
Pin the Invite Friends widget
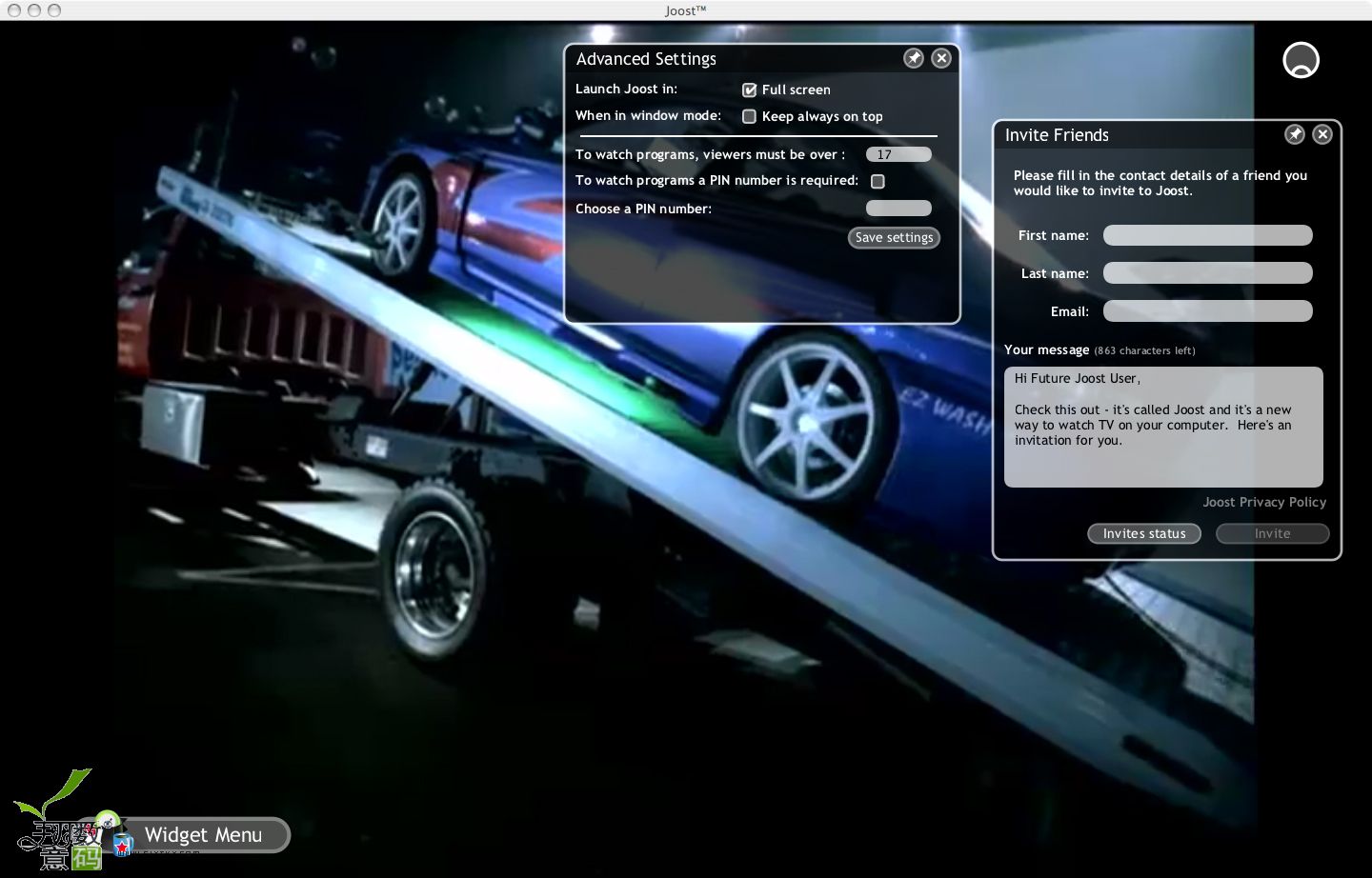(x=1295, y=134)
